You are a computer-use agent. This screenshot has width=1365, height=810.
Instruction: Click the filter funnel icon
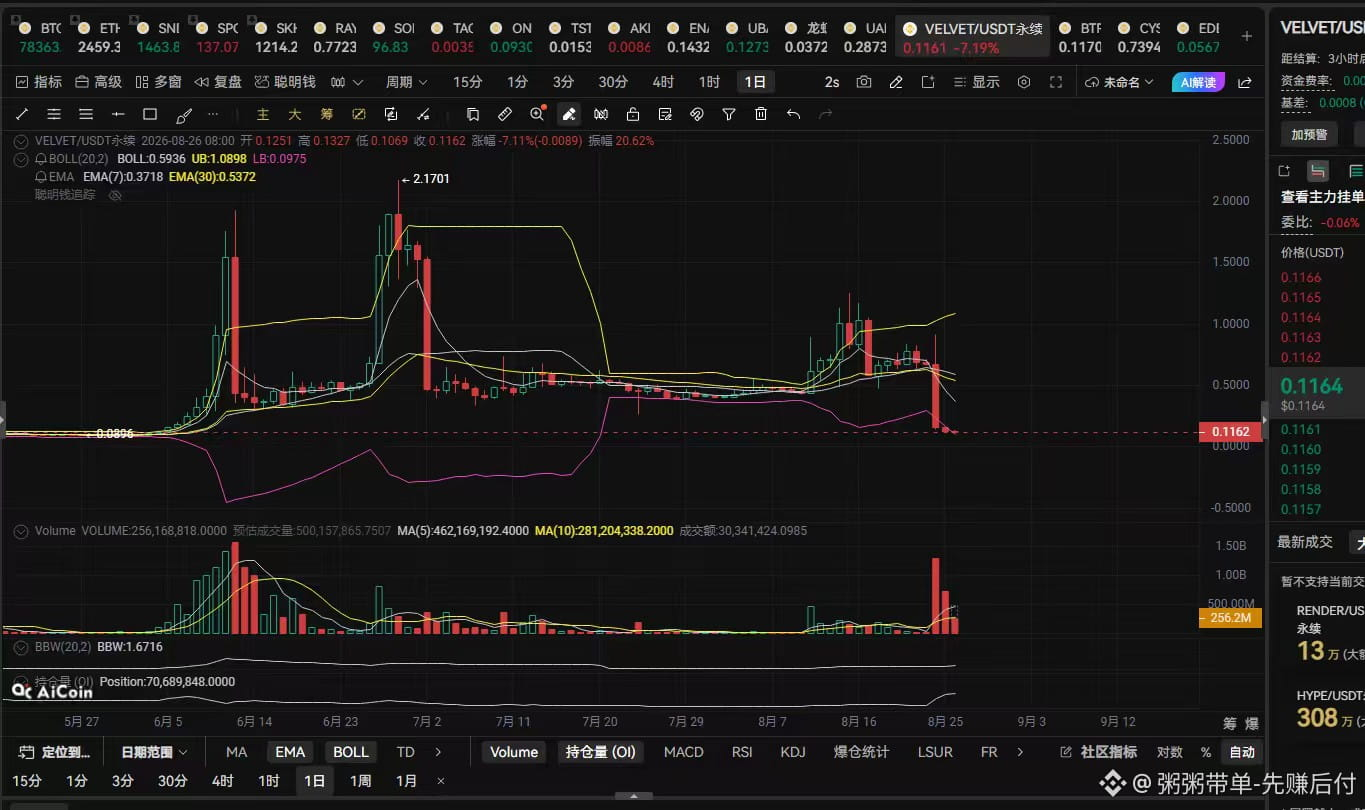pos(729,114)
